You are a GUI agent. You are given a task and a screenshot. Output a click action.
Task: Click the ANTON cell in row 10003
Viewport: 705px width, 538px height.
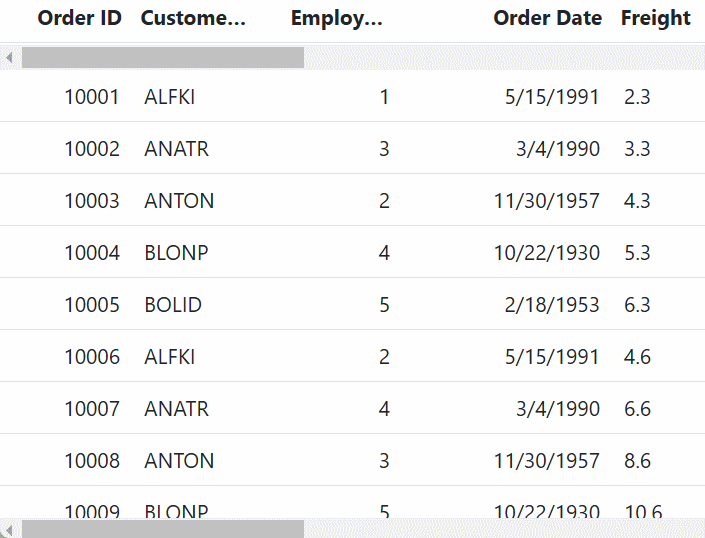179,201
